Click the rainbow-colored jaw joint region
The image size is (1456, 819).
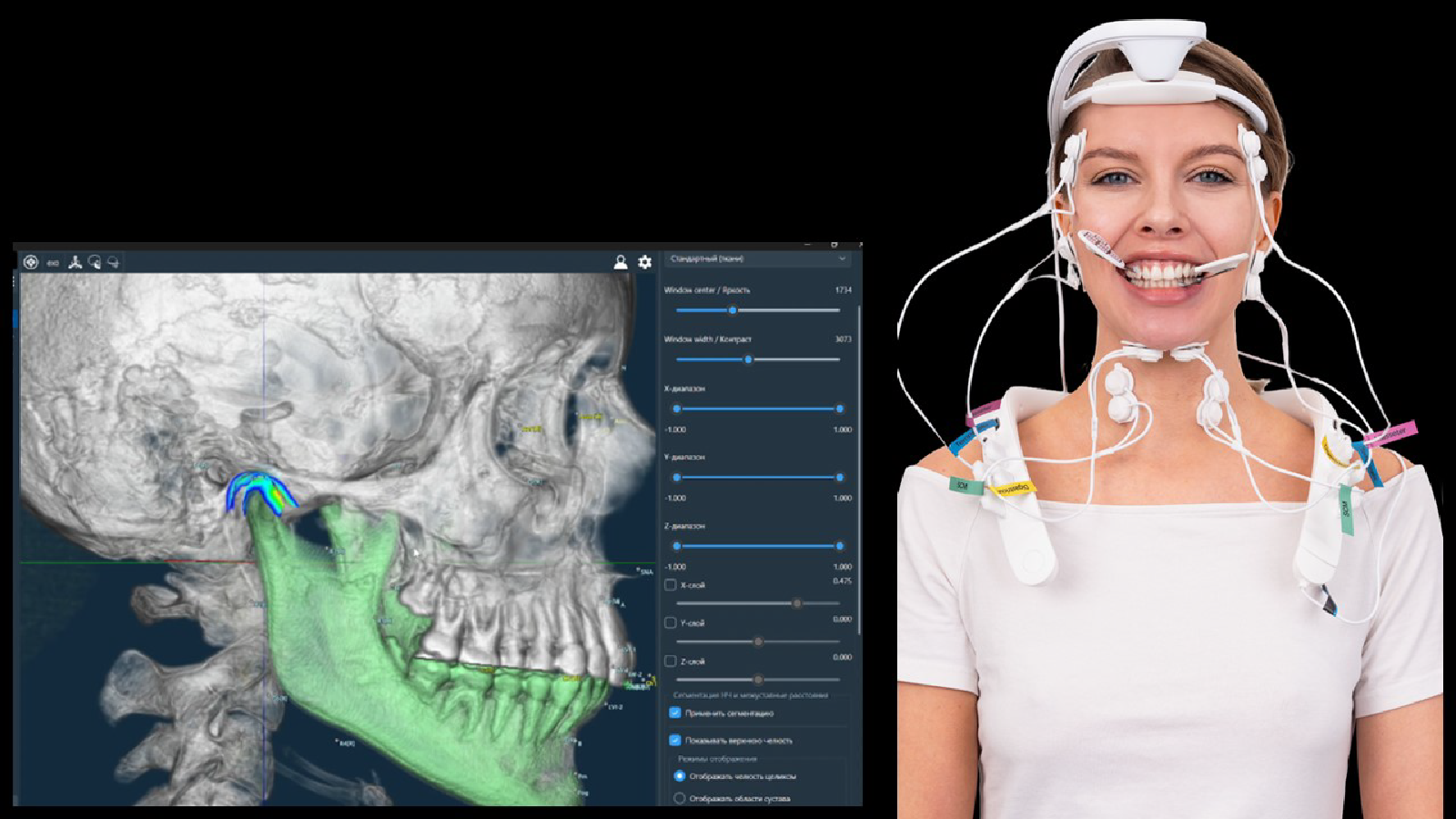261,490
